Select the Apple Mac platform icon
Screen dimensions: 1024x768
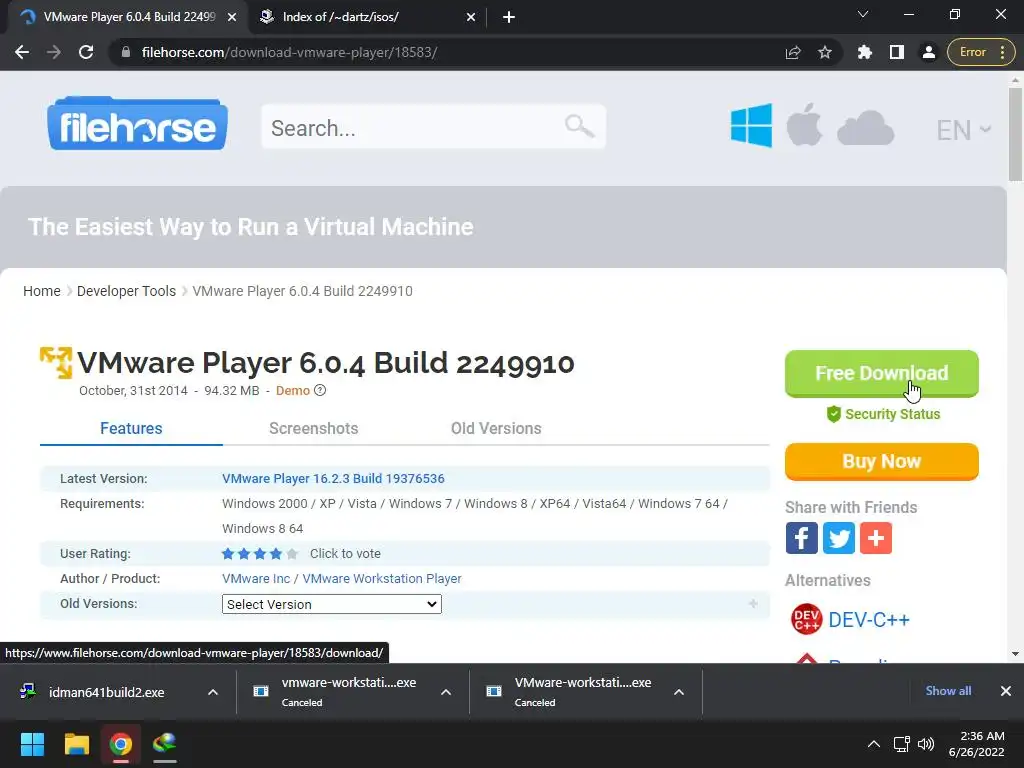point(804,124)
